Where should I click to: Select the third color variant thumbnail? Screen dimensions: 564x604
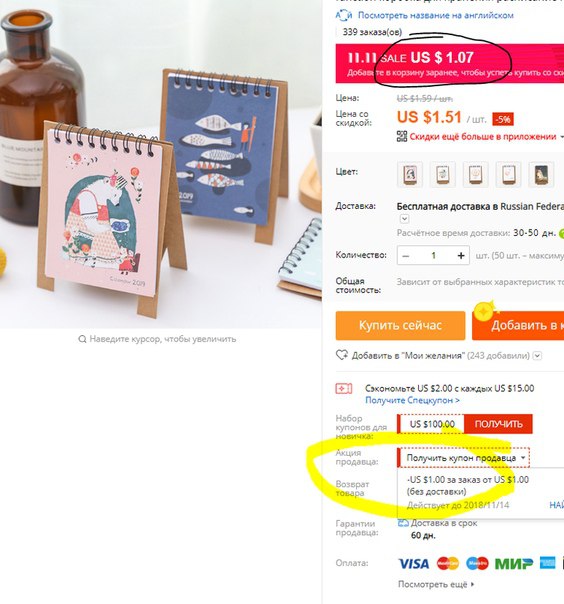tap(476, 174)
